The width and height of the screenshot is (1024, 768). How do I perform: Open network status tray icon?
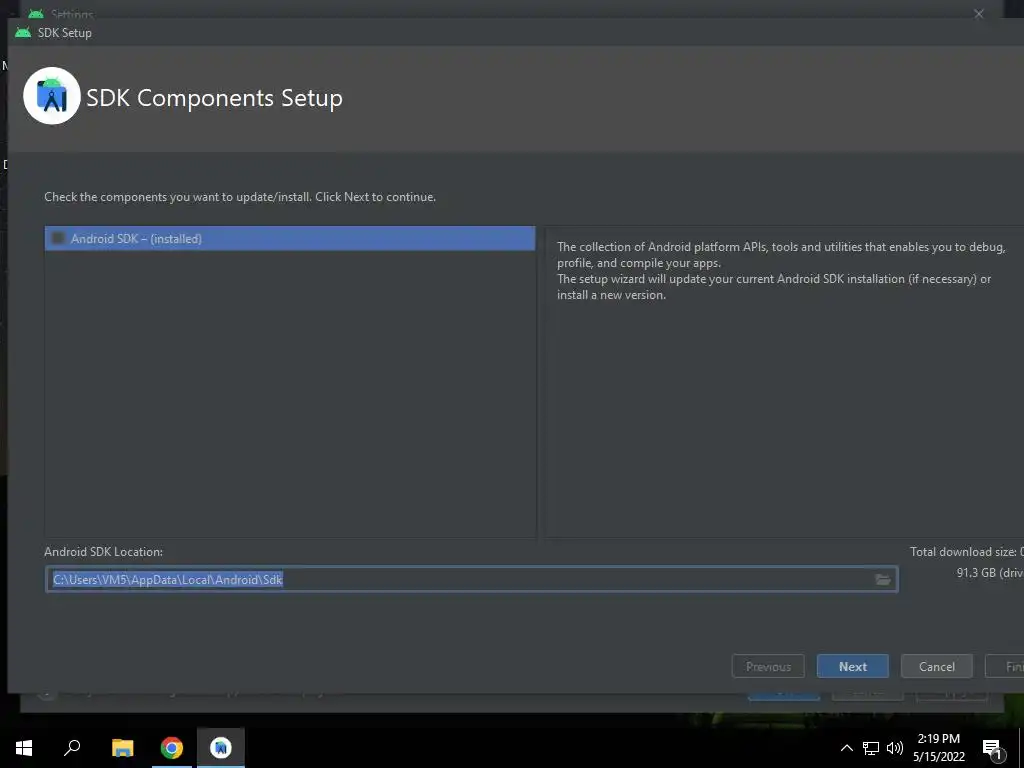(871, 748)
